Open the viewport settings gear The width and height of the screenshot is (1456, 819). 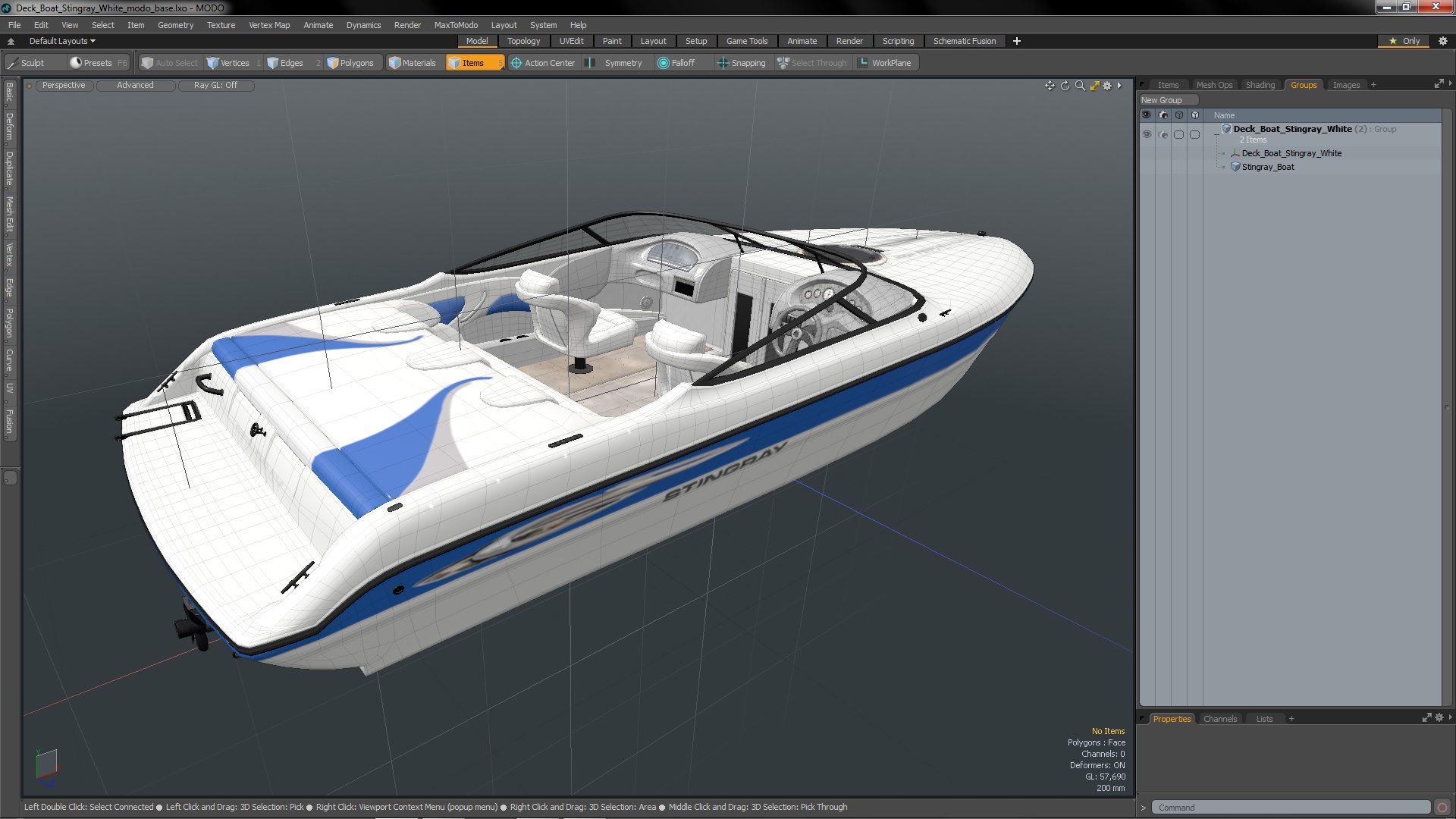coord(1107,86)
